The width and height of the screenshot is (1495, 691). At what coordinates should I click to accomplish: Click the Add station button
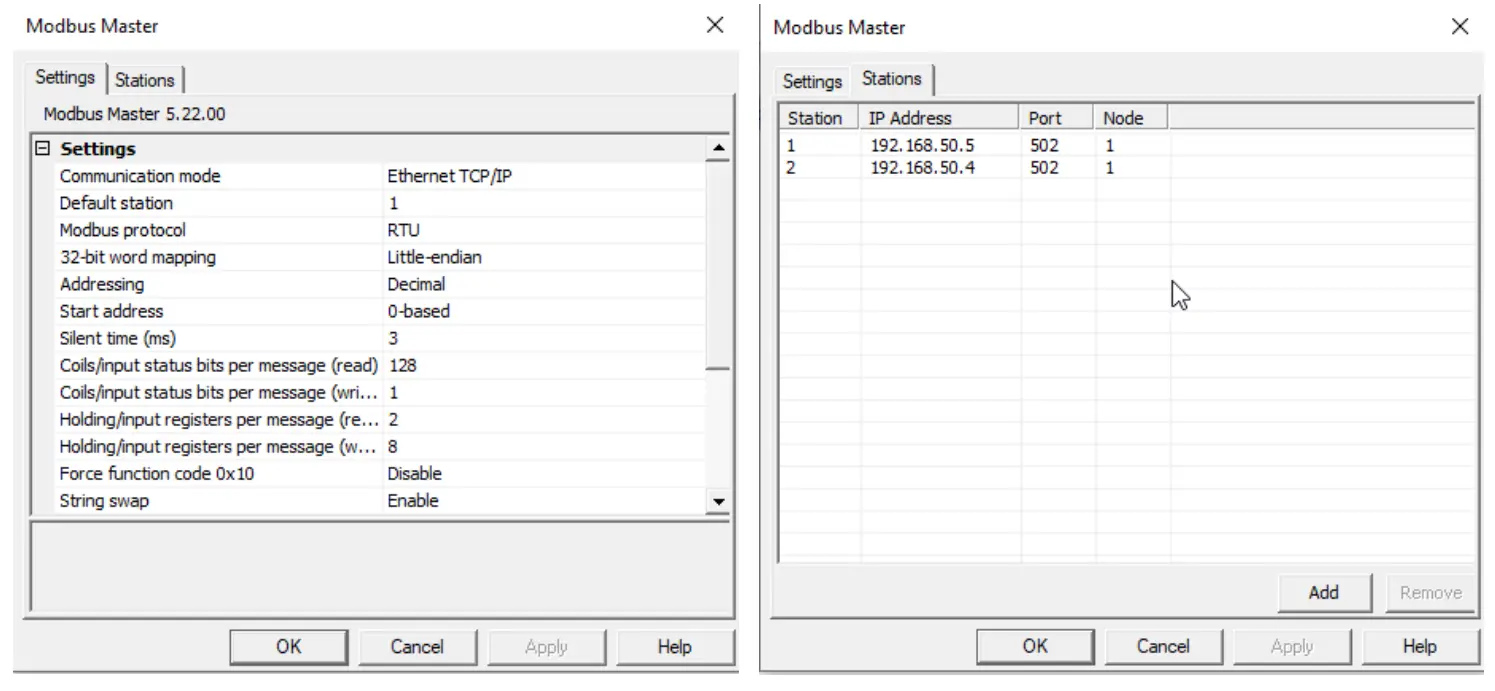[x=1324, y=592]
